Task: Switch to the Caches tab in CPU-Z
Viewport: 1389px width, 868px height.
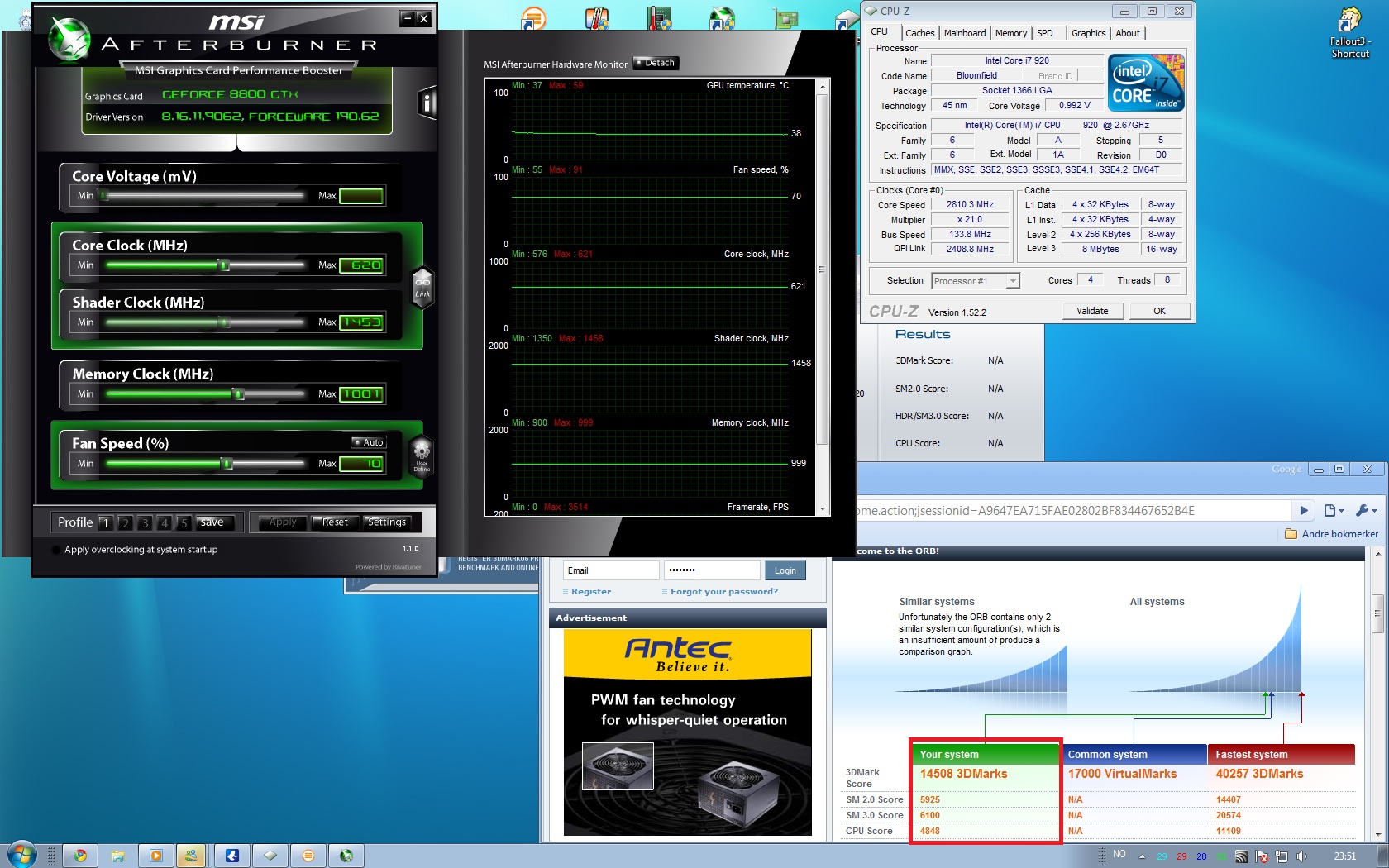Action: point(919,33)
